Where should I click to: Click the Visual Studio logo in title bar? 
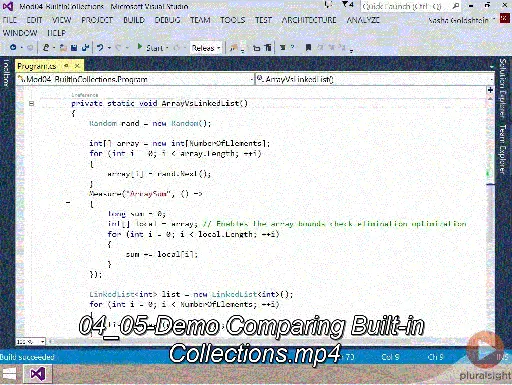point(8,6)
